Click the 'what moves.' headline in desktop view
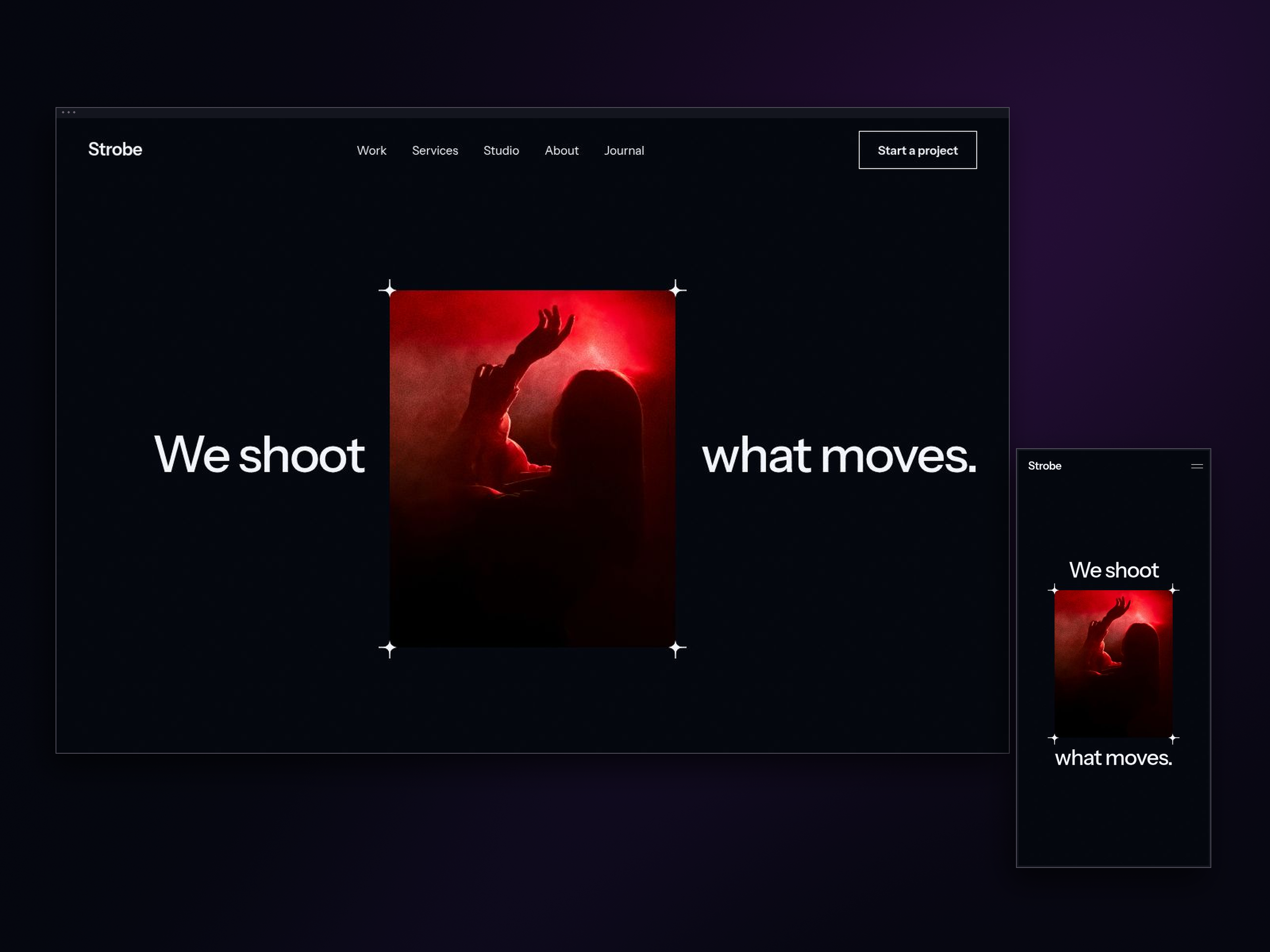This screenshot has width=1270, height=952. (x=839, y=455)
